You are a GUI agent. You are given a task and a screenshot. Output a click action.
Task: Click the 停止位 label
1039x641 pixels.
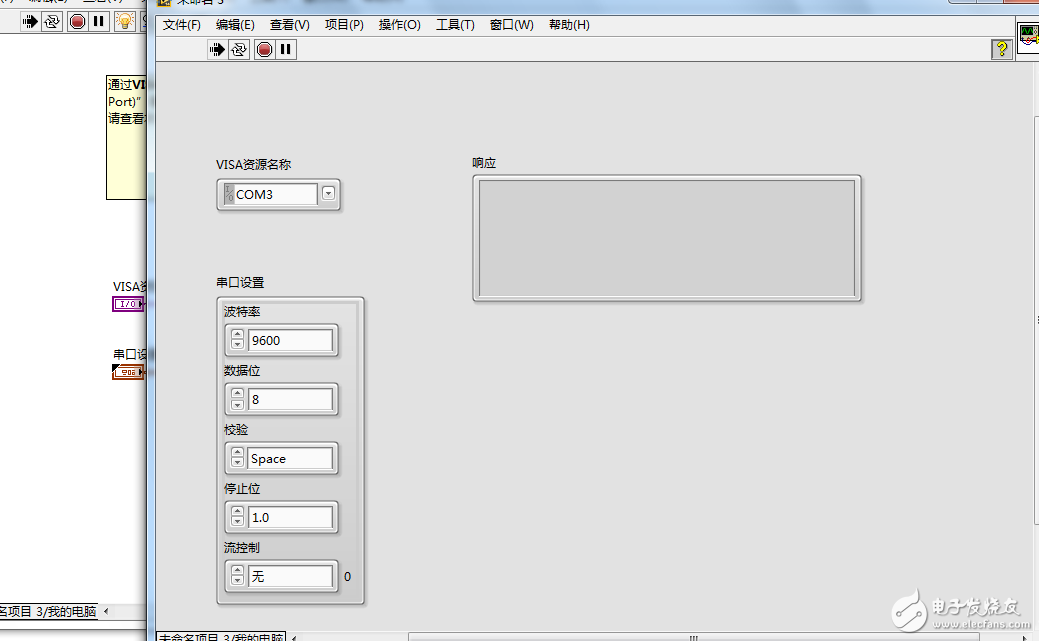242,489
